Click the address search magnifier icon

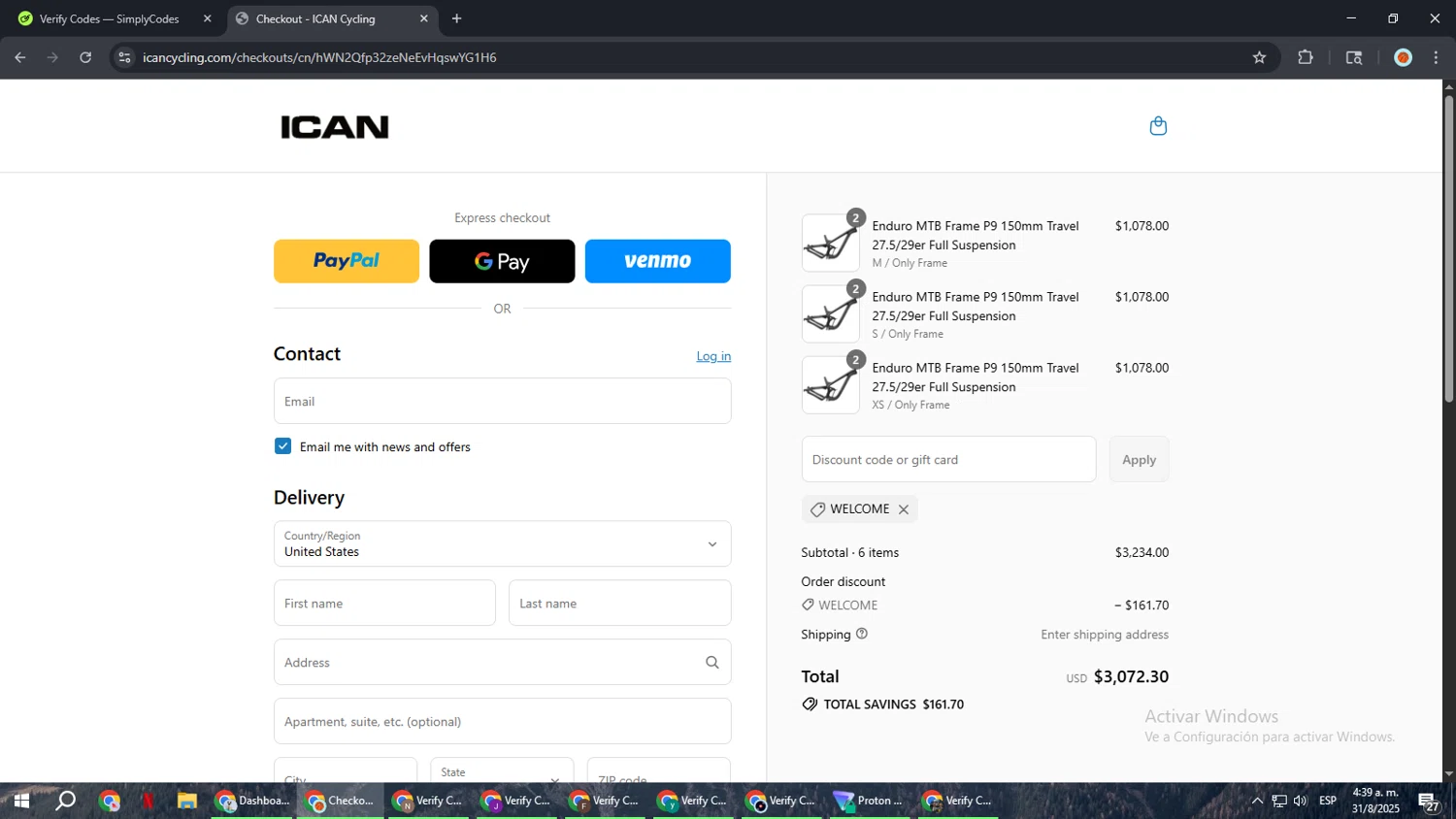pos(712,663)
